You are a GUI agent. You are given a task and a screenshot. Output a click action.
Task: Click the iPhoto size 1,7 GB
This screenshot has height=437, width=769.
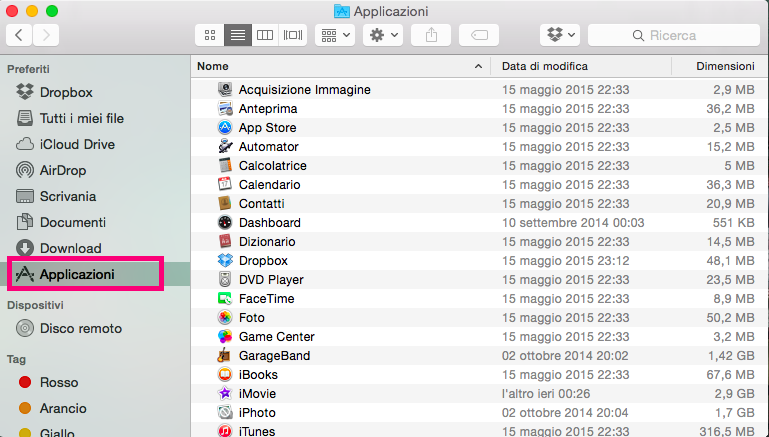[x=736, y=412]
